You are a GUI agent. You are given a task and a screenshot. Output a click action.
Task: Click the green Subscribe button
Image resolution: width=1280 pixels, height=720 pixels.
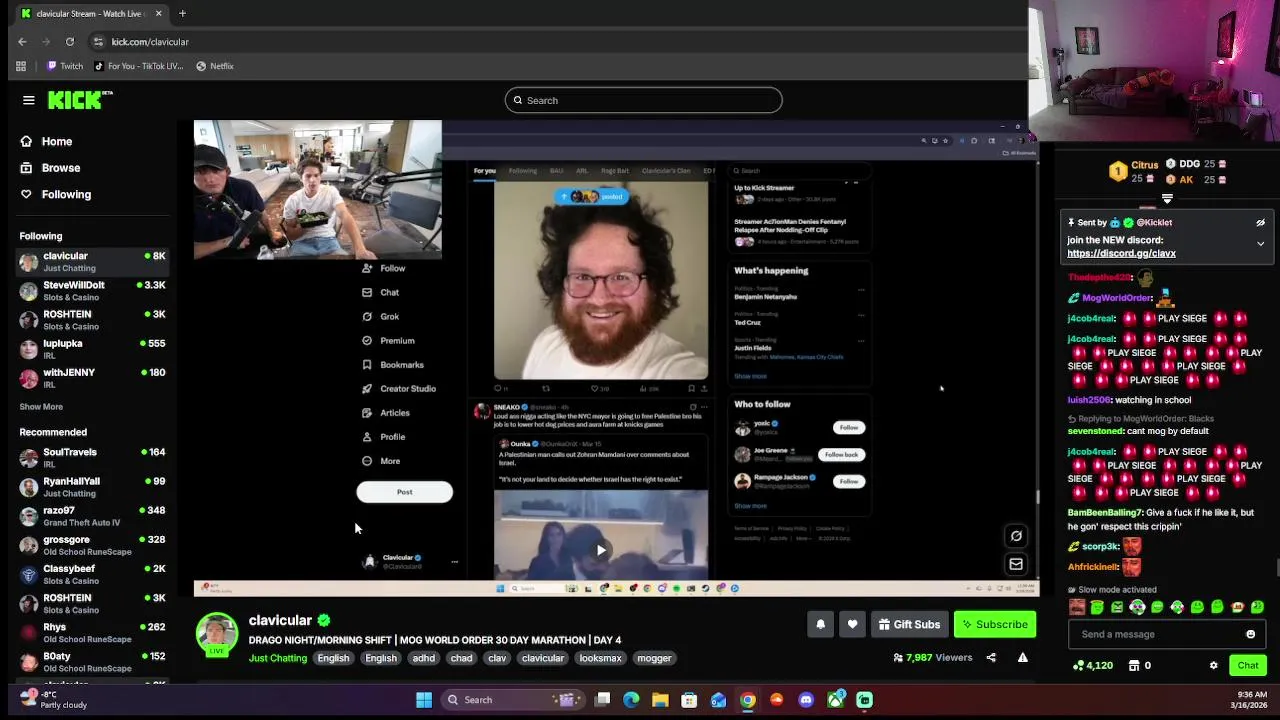tap(995, 624)
